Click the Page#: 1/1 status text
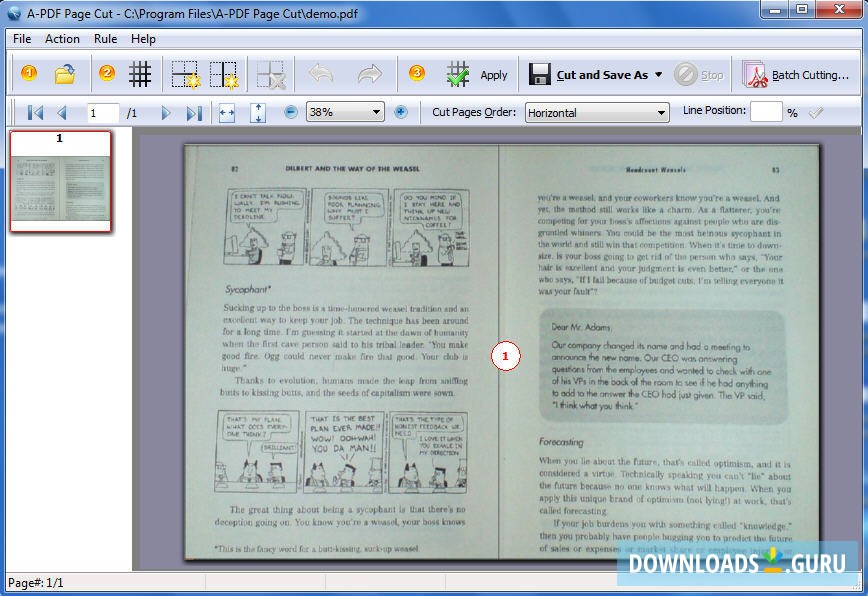 coord(35,583)
